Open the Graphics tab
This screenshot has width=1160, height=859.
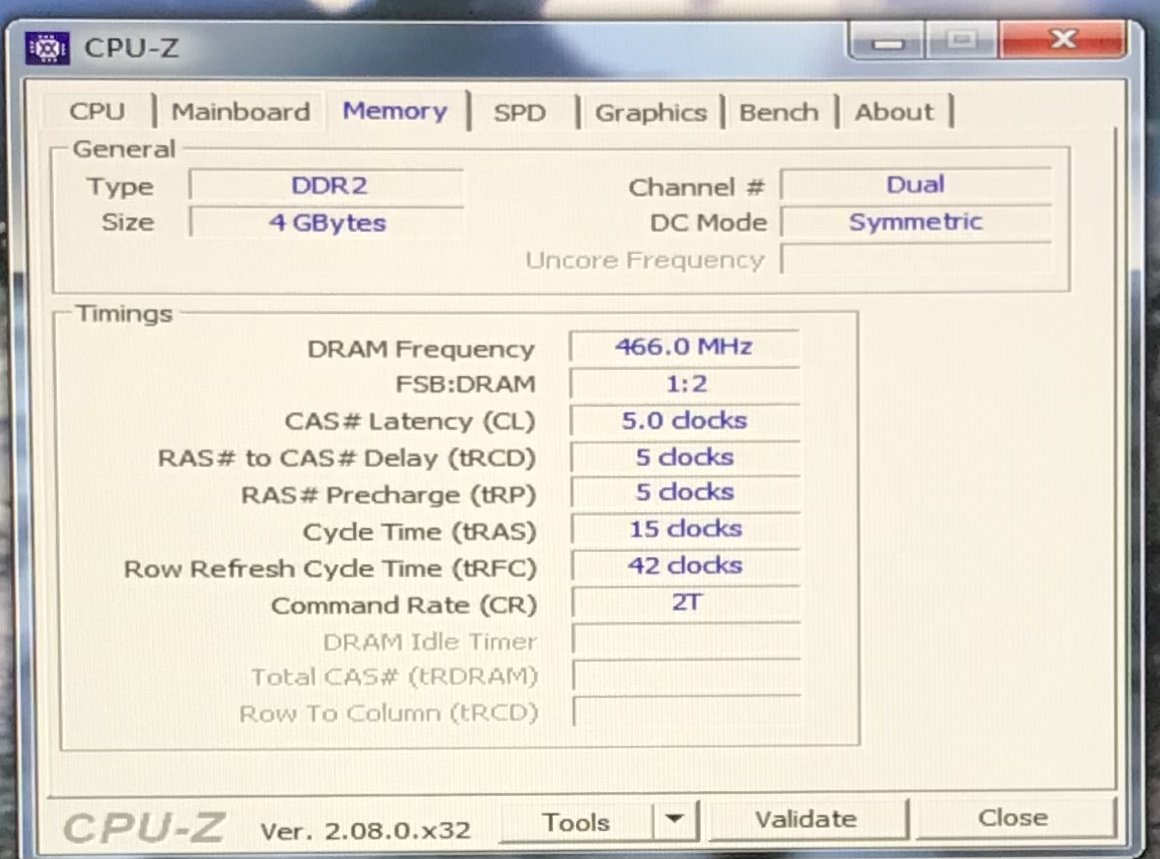[x=651, y=113]
